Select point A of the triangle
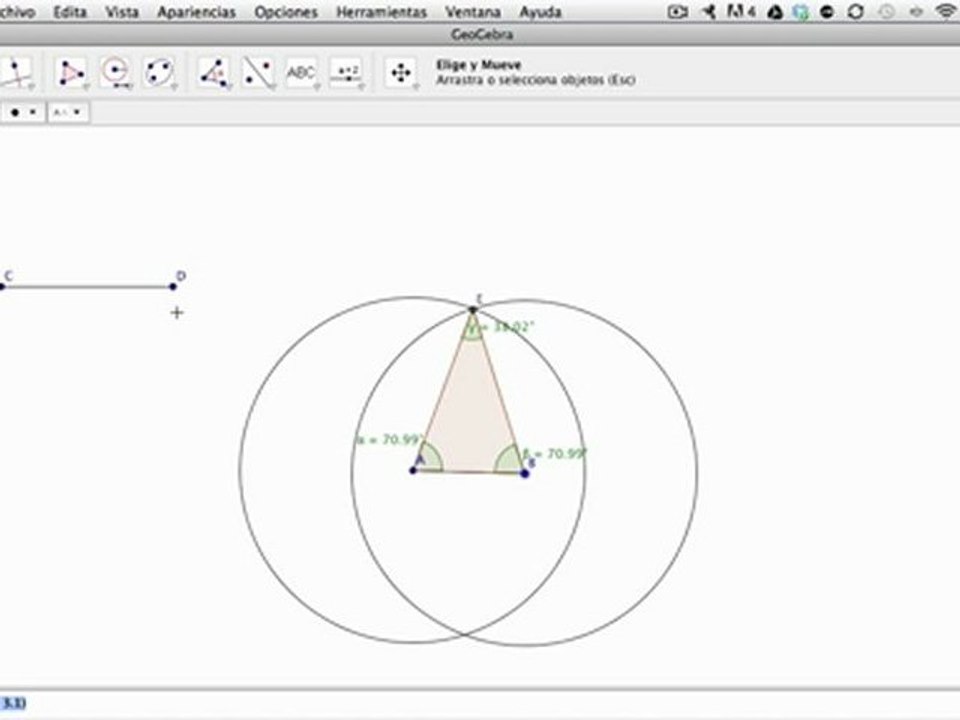This screenshot has width=960, height=720. (413, 470)
